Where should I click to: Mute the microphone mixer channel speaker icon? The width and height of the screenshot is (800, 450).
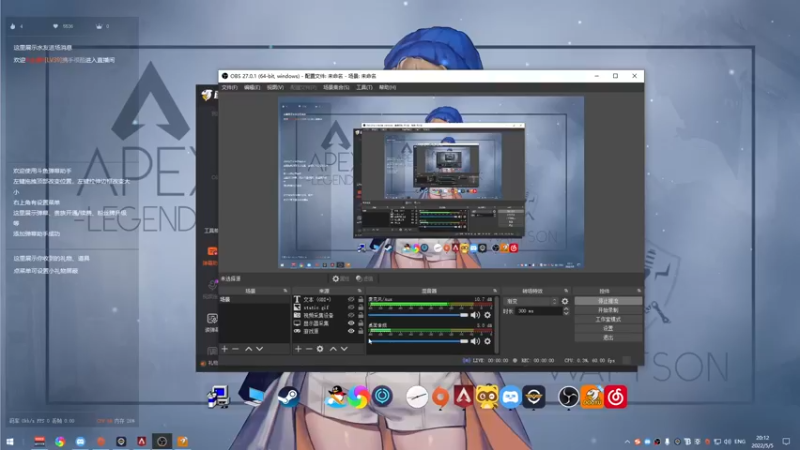point(476,315)
